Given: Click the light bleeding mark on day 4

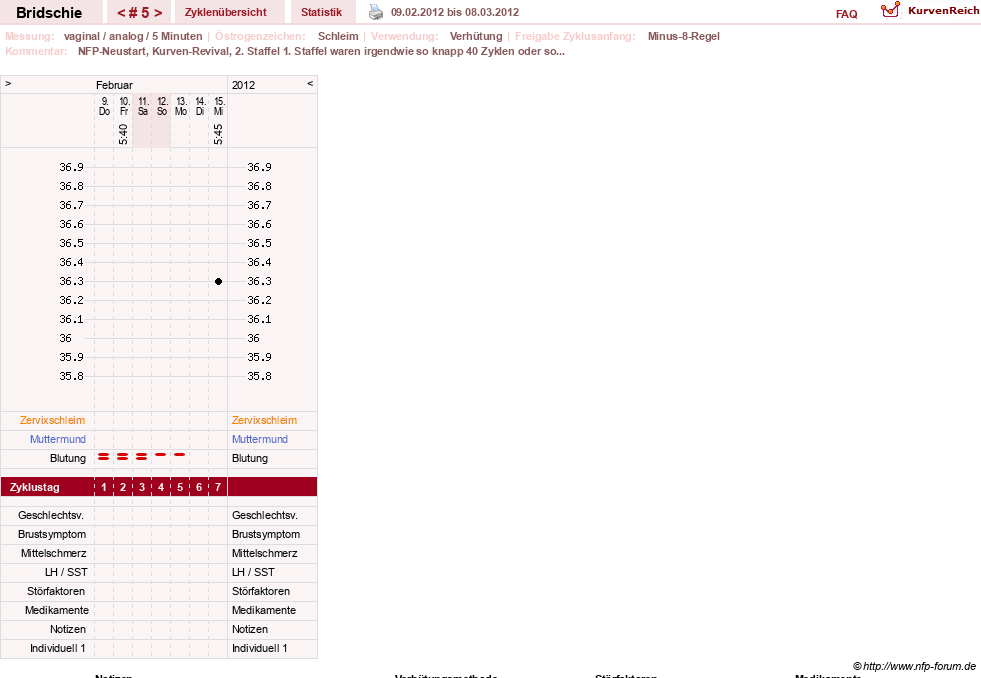Looking at the screenshot, I should pos(161,455).
